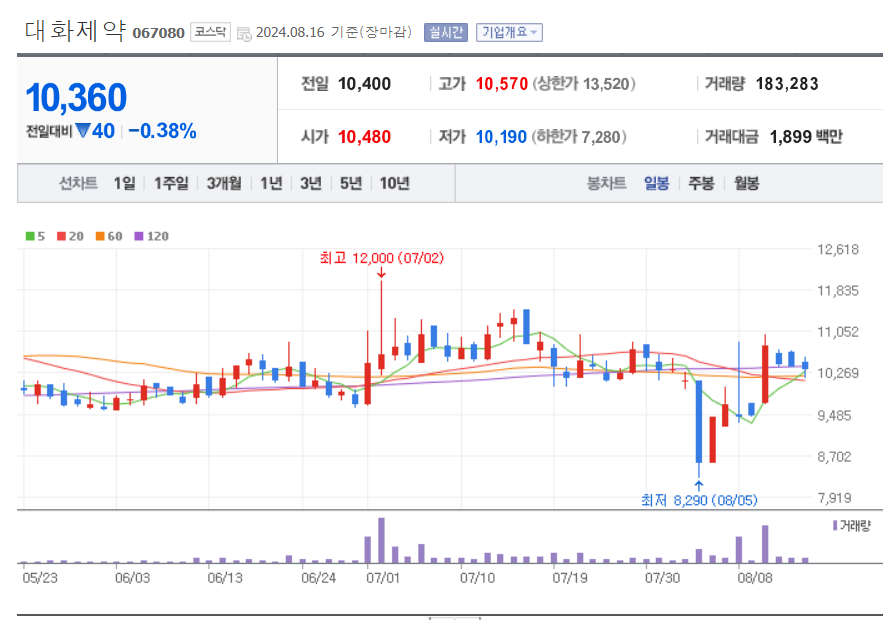Open the 기업개요 dropdown
This screenshot has width=883, height=620.
(510, 31)
